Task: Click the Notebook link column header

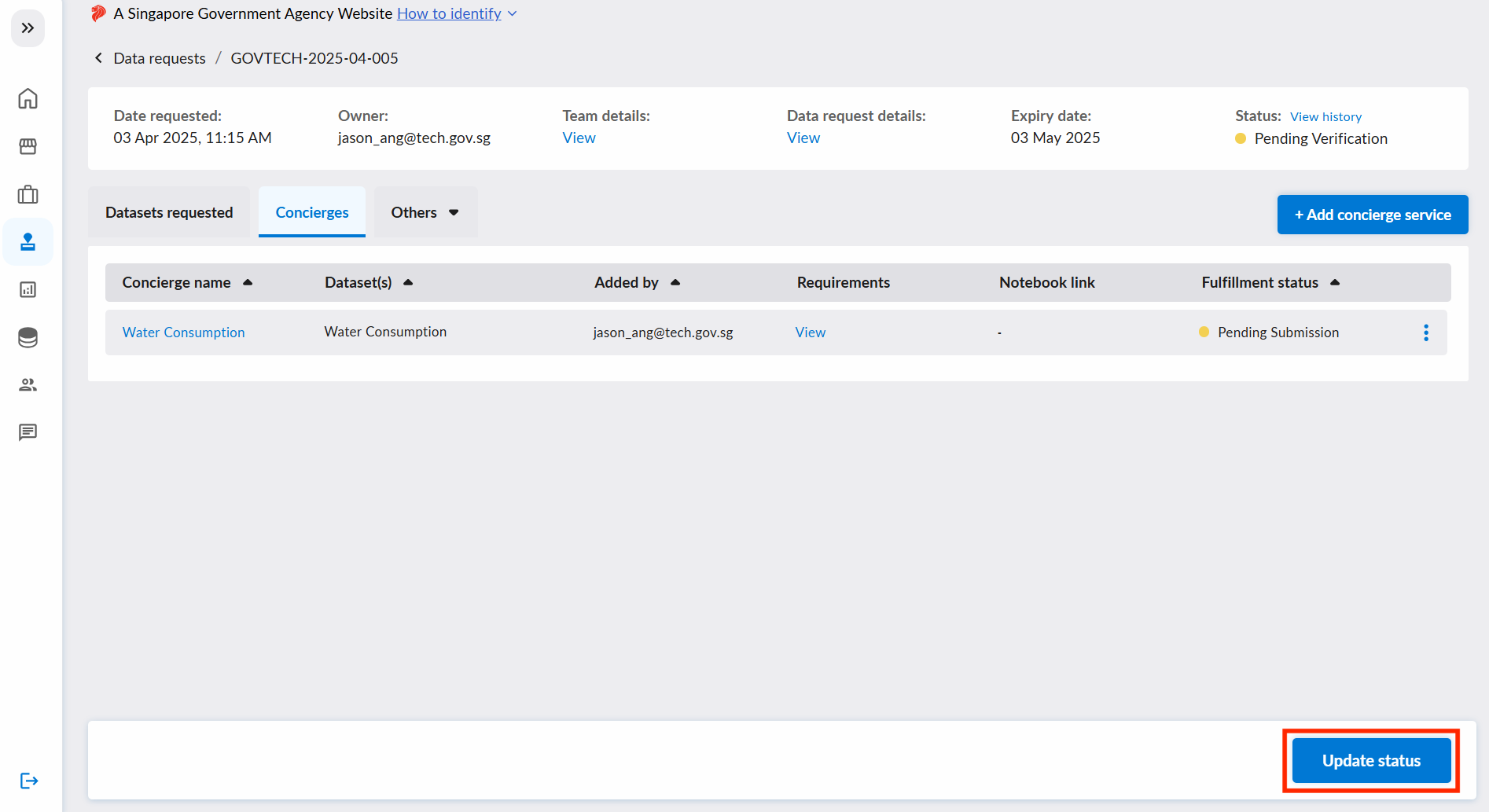Action: coord(1047,282)
